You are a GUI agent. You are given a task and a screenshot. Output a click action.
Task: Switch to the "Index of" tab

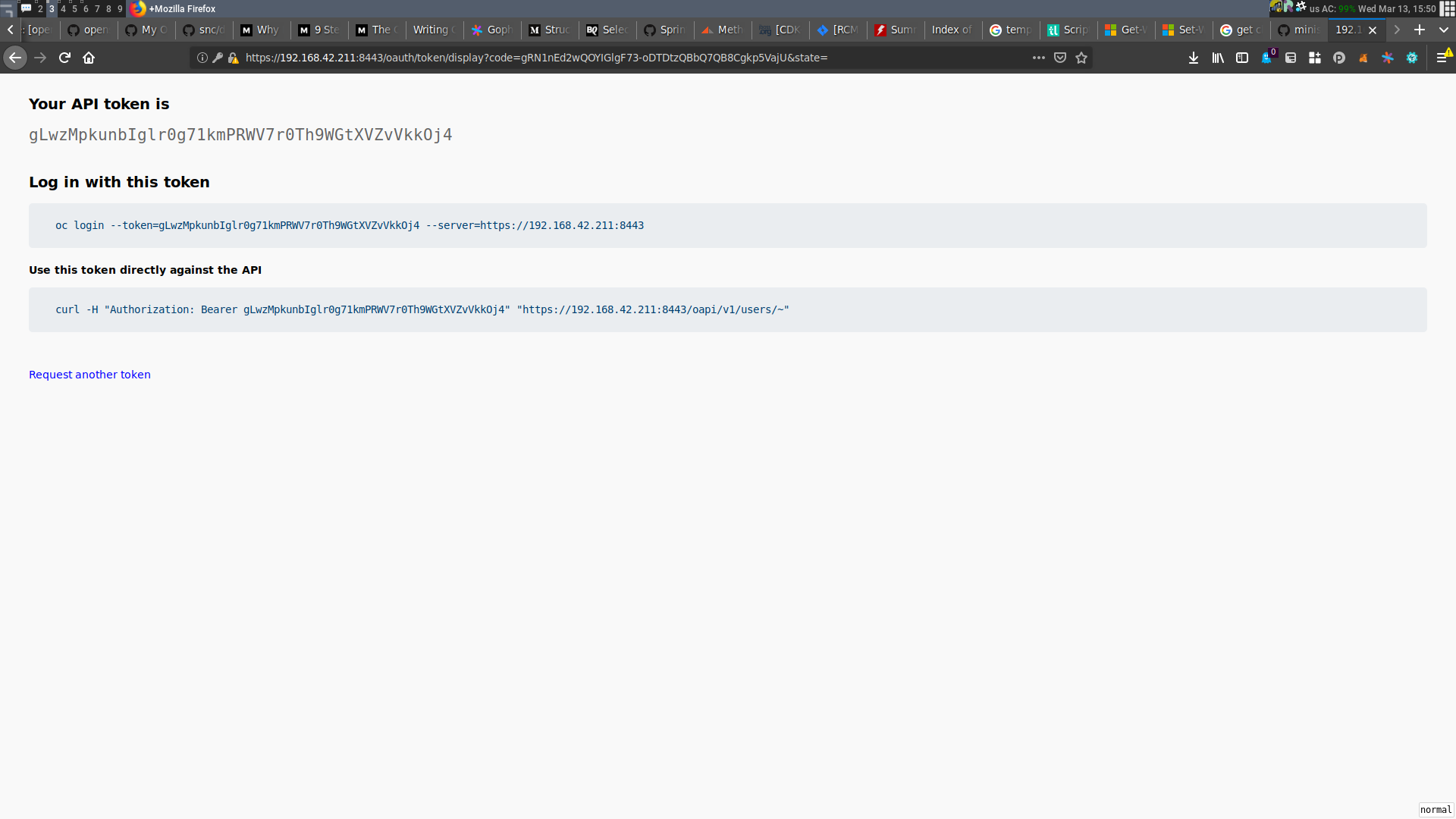(x=951, y=30)
